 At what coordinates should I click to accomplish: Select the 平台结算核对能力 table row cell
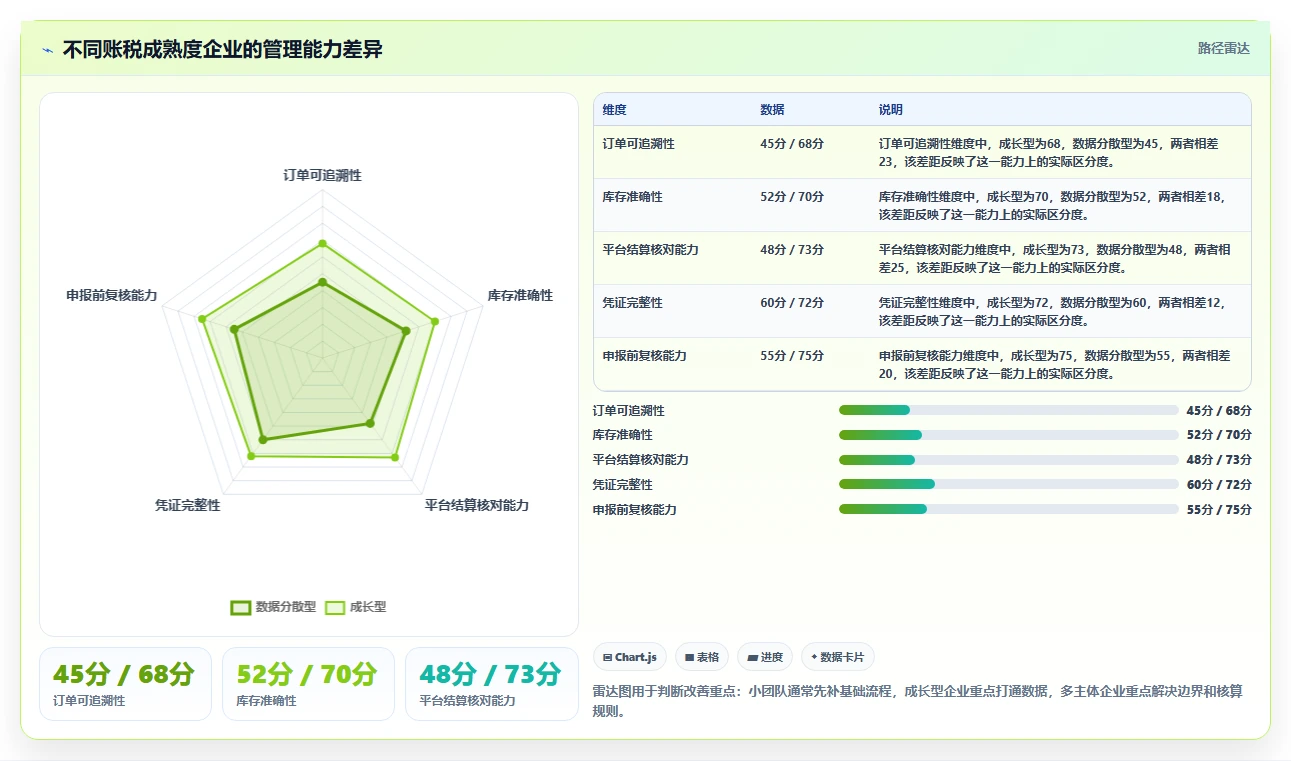pyautogui.click(x=650, y=250)
